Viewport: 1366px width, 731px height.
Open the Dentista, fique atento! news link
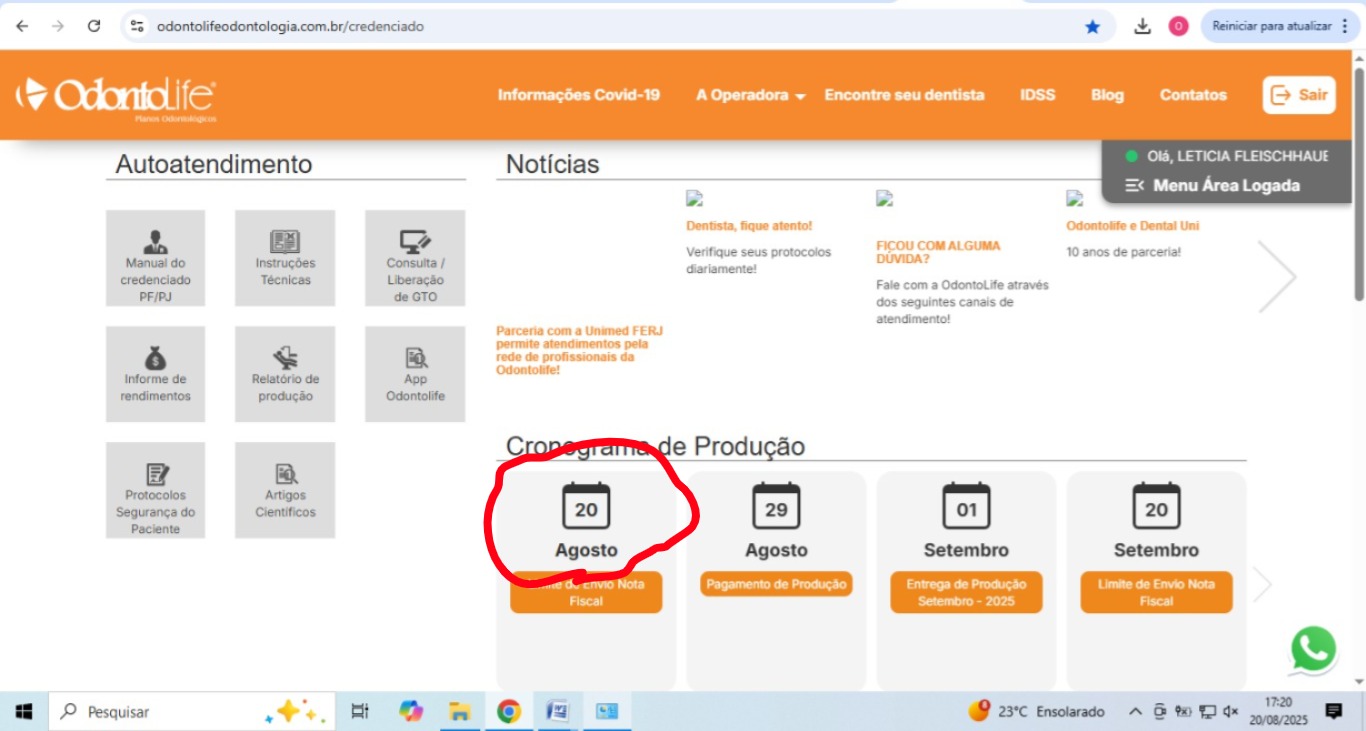tap(749, 226)
